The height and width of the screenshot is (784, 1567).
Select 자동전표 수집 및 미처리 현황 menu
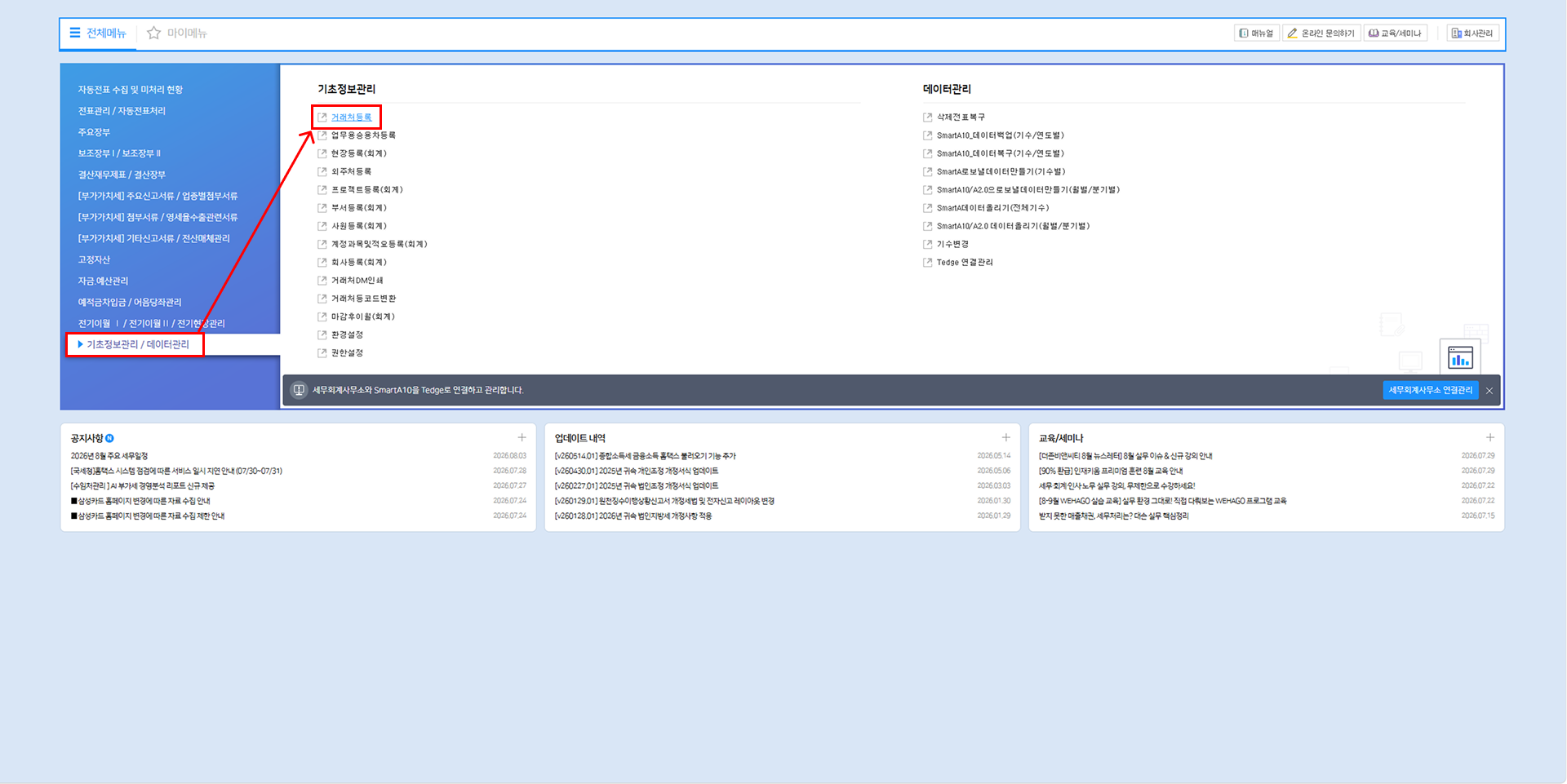[x=131, y=90]
